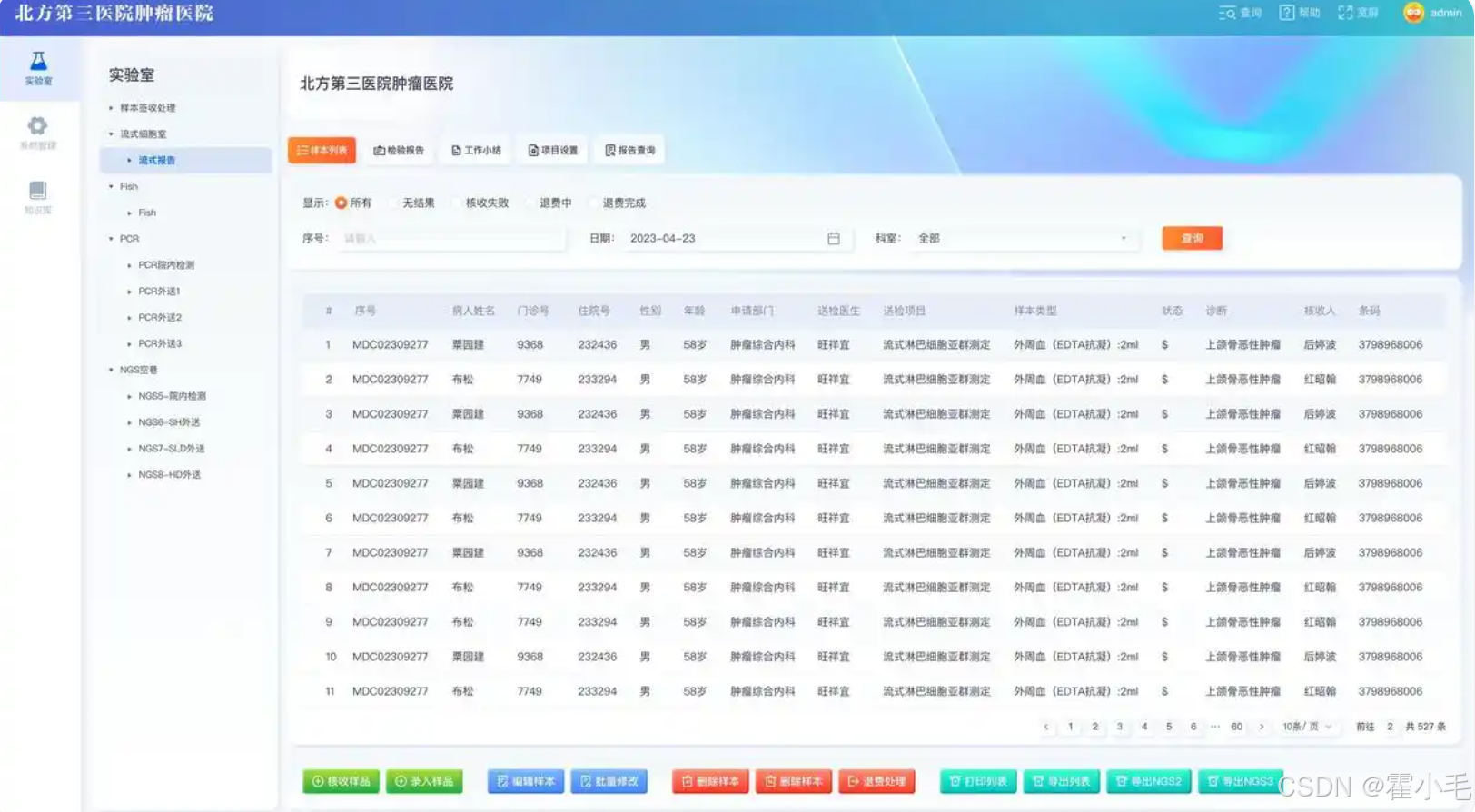1475x812 pixels.
Task: Select the 核收失败 radio option
Action: (x=480, y=203)
